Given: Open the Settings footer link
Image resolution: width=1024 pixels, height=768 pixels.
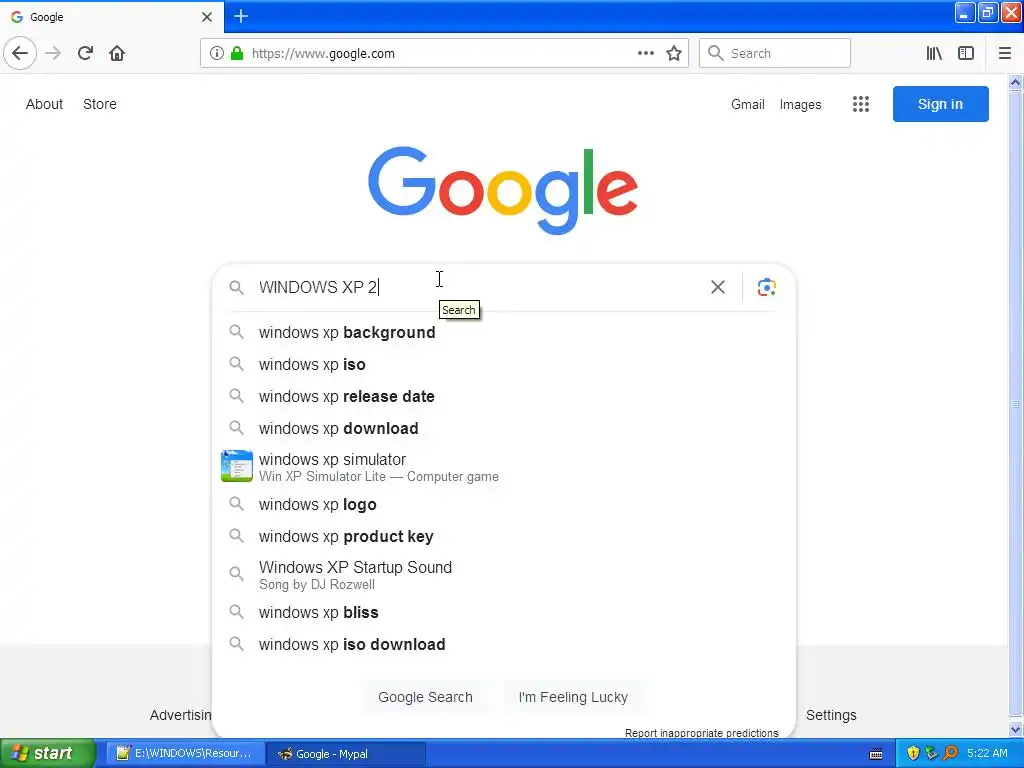Looking at the screenshot, I should coord(831,715).
